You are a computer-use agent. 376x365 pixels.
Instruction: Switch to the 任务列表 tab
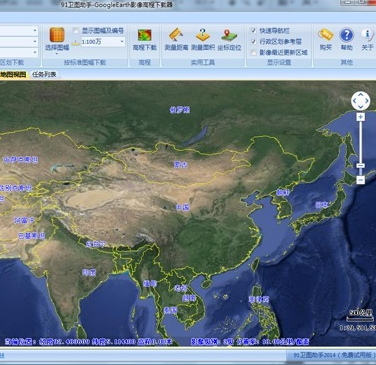(x=44, y=74)
